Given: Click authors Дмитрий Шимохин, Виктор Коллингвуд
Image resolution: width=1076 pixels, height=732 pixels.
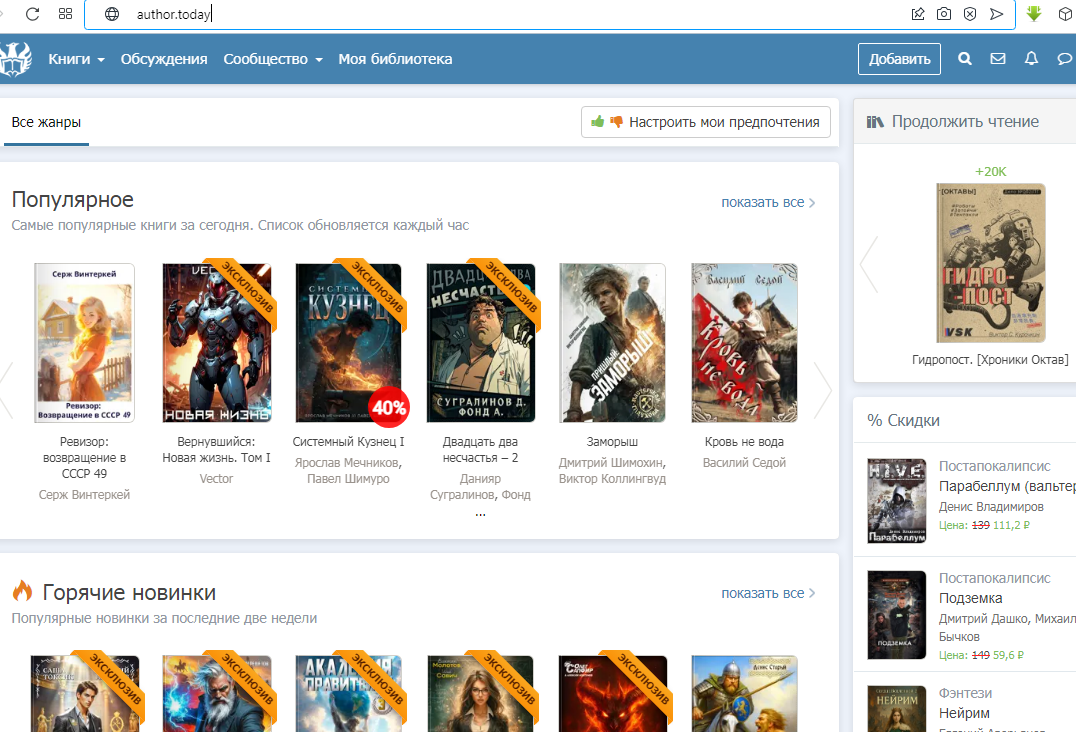Looking at the screenshot, I should click(x=612, y=471).
